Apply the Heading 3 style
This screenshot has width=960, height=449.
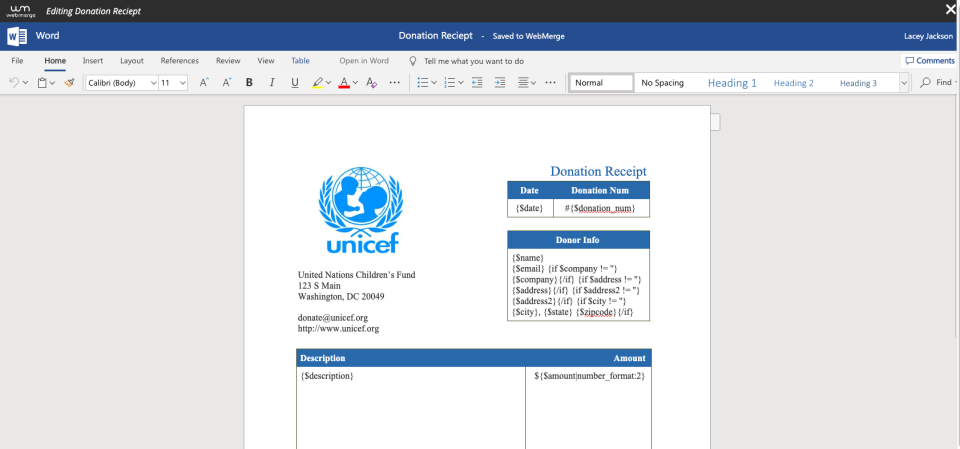[x=858, y=83]
